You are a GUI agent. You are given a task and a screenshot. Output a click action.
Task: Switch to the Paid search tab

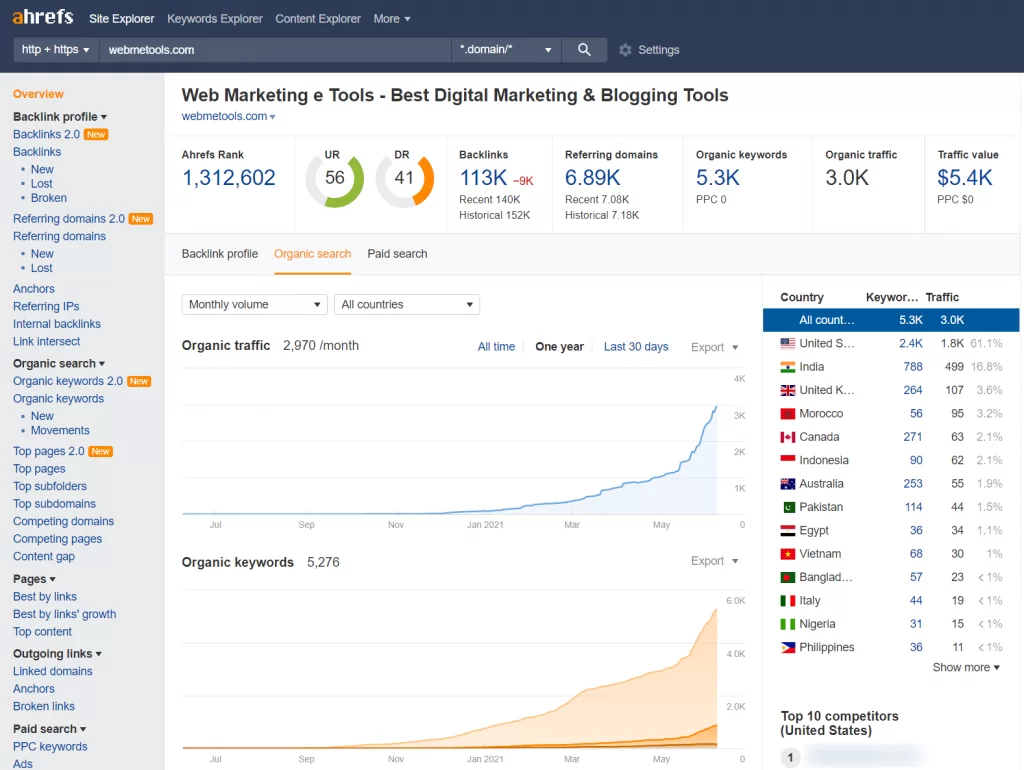(x=397, y=254)
